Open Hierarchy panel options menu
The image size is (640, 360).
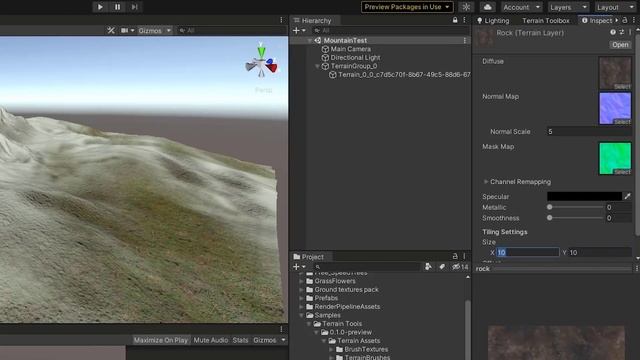(464, 20)
